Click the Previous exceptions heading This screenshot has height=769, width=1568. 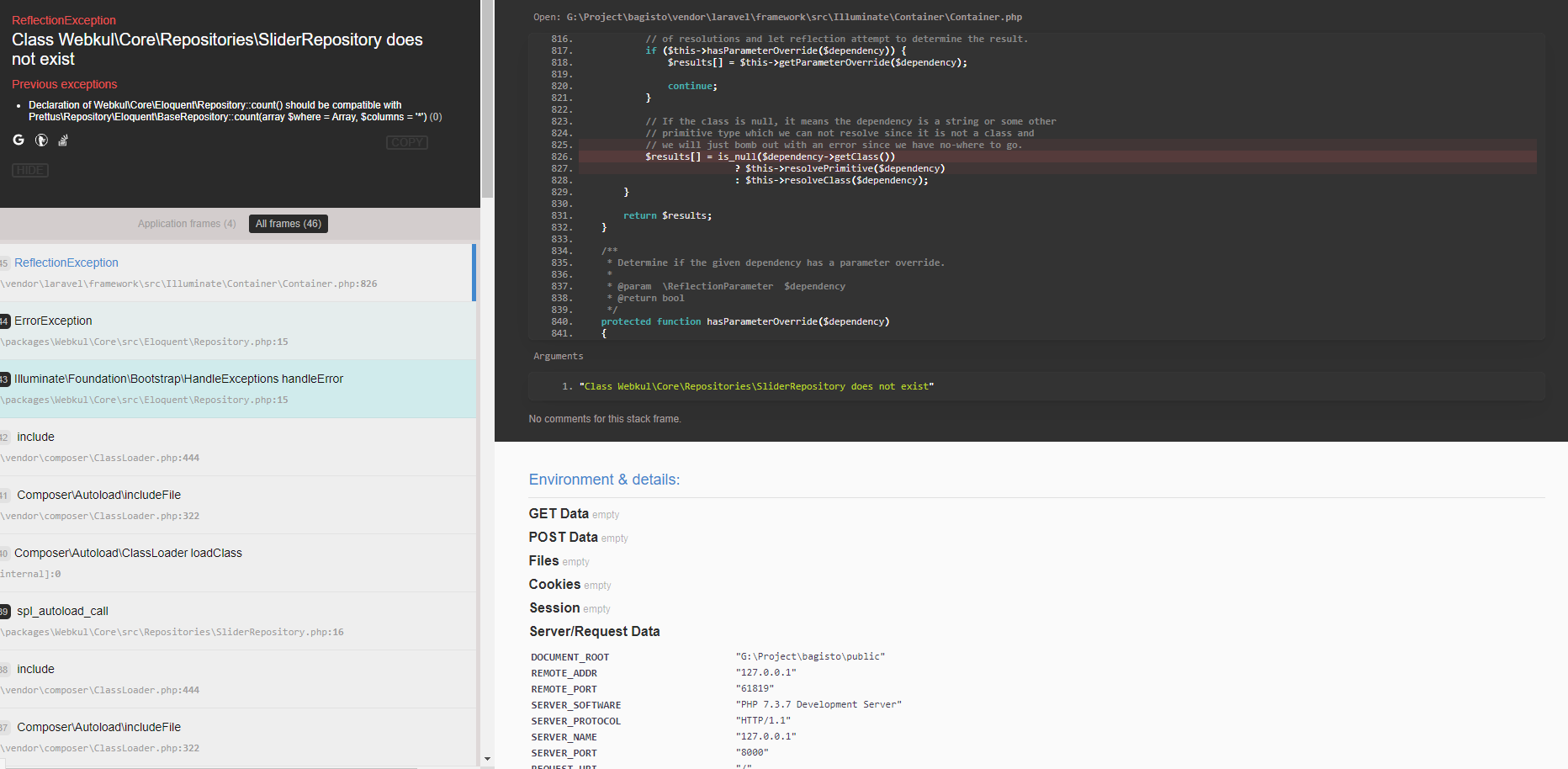coord(65,84)
